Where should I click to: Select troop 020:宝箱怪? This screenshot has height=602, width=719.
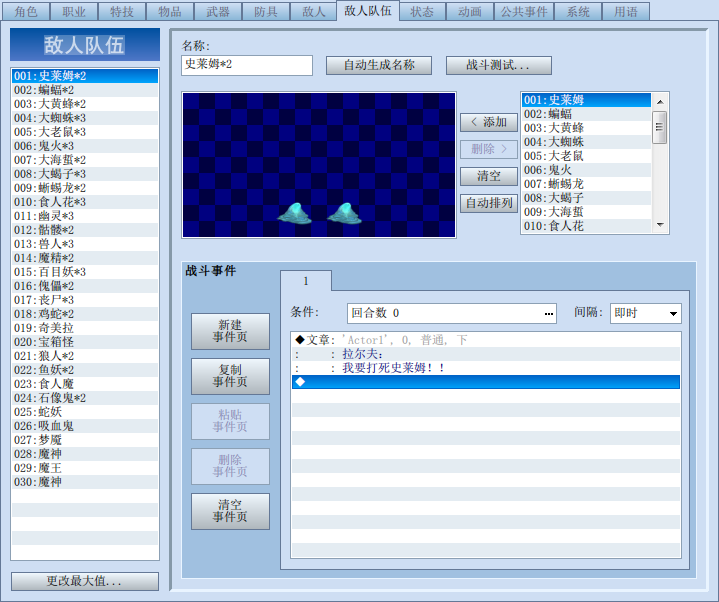pos(85,342)
